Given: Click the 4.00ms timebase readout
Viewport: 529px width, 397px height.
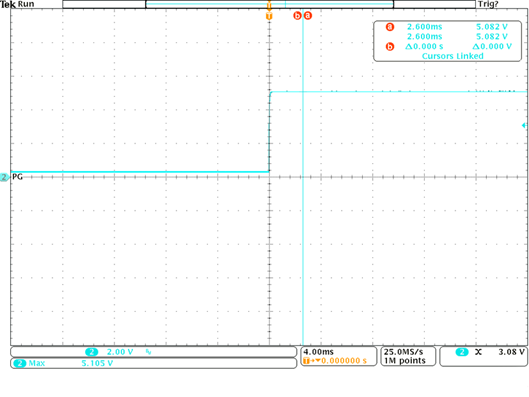Looking at the screenshot, I should coord(318,352).
